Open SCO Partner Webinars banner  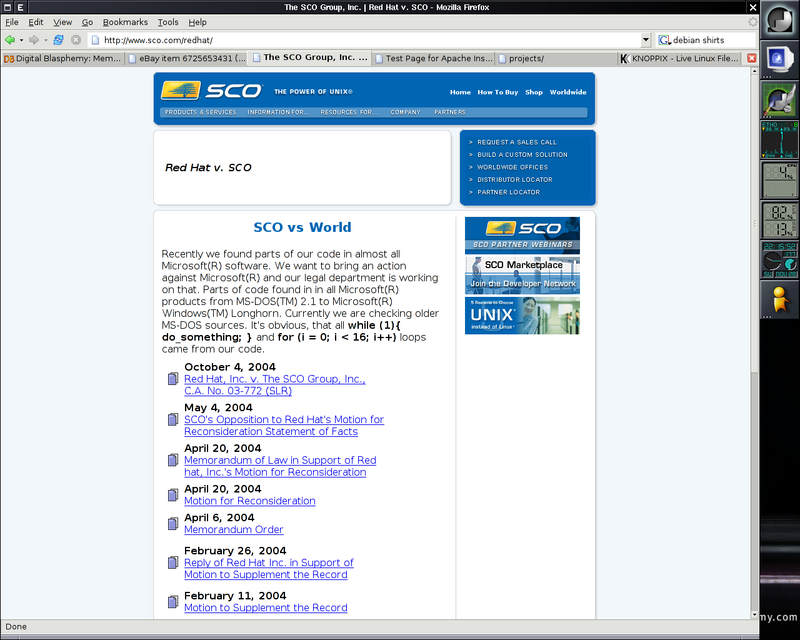click(522, 235)
